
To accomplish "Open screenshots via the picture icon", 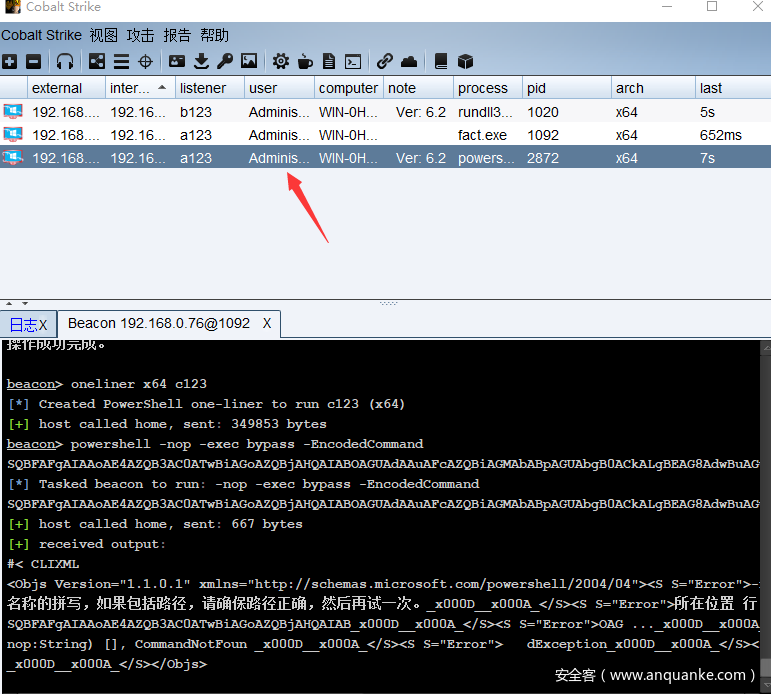I will (x=249, y=61).
